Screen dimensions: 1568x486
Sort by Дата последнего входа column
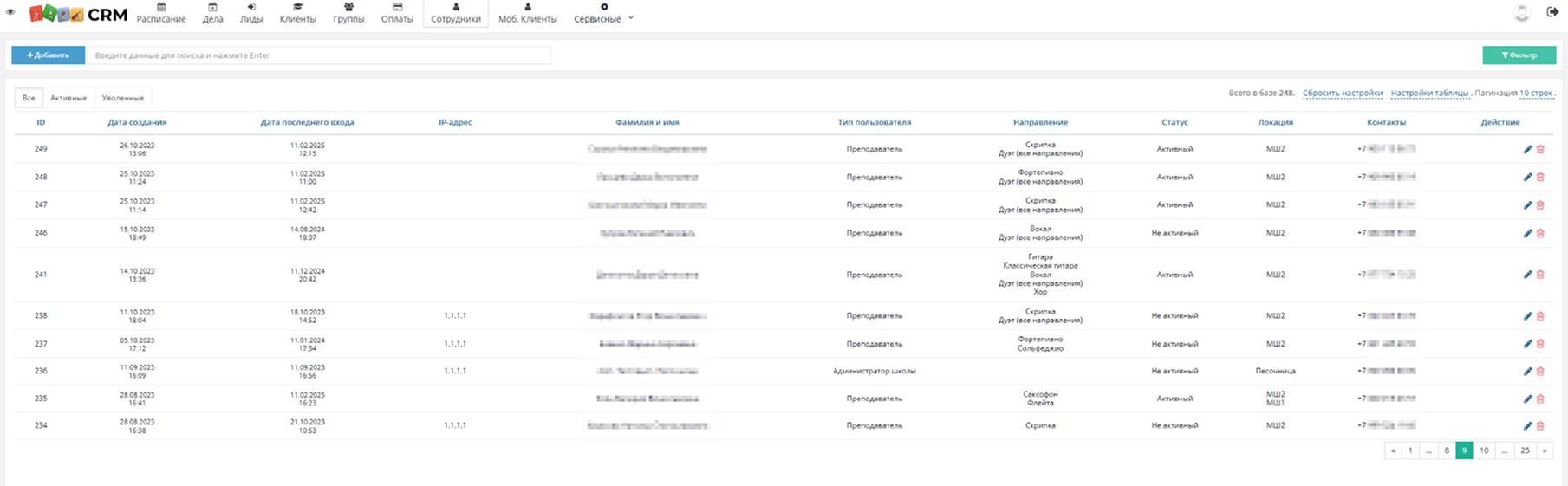tap(307, 122)
